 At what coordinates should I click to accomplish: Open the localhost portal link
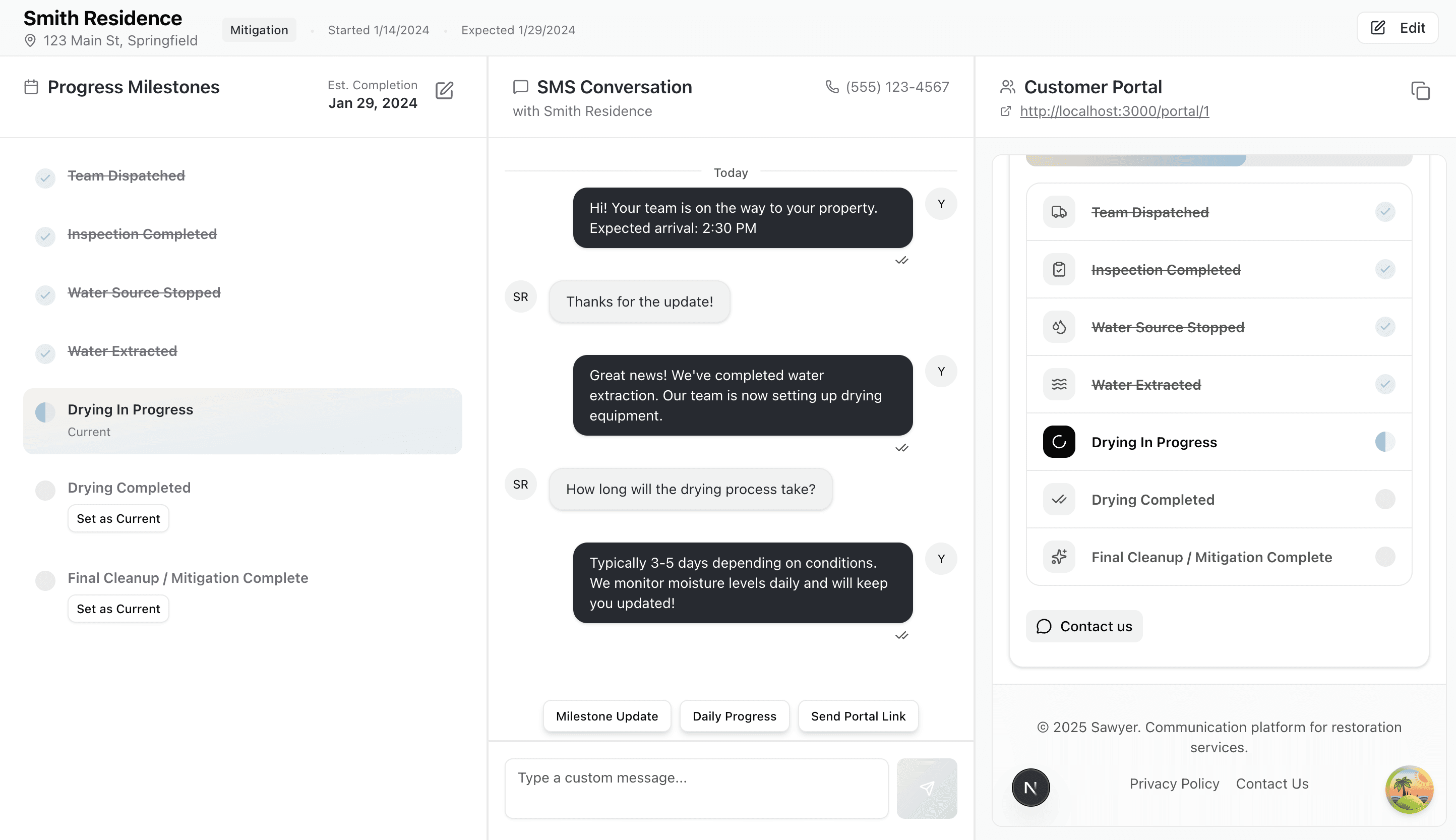(x=1114, y=111)
